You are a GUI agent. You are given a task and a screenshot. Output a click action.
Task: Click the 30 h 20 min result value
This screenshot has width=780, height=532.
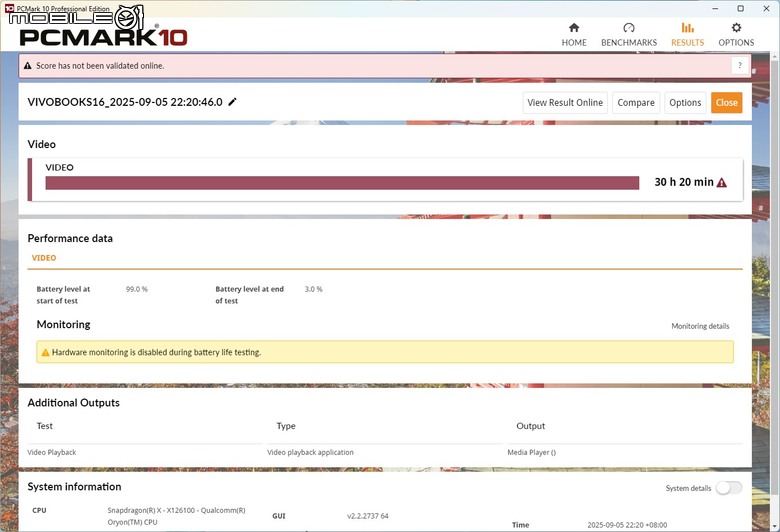(684, 182)
